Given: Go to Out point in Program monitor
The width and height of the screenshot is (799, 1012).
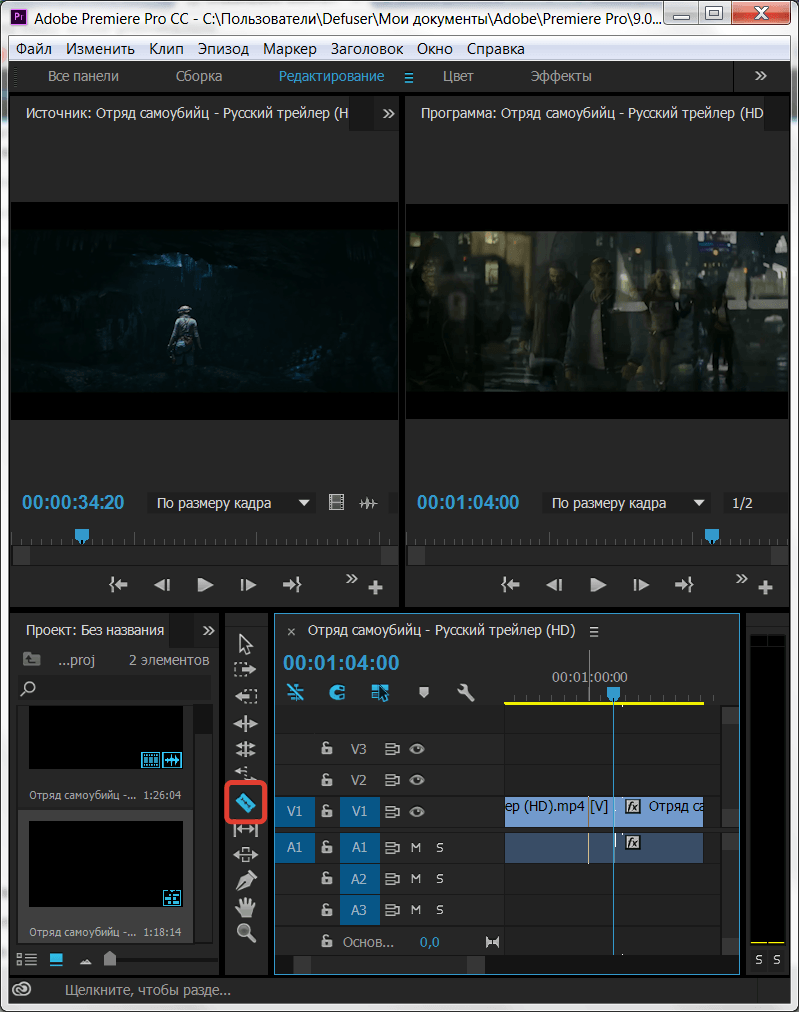Looking at the screenshot, I should coord(684,585).
